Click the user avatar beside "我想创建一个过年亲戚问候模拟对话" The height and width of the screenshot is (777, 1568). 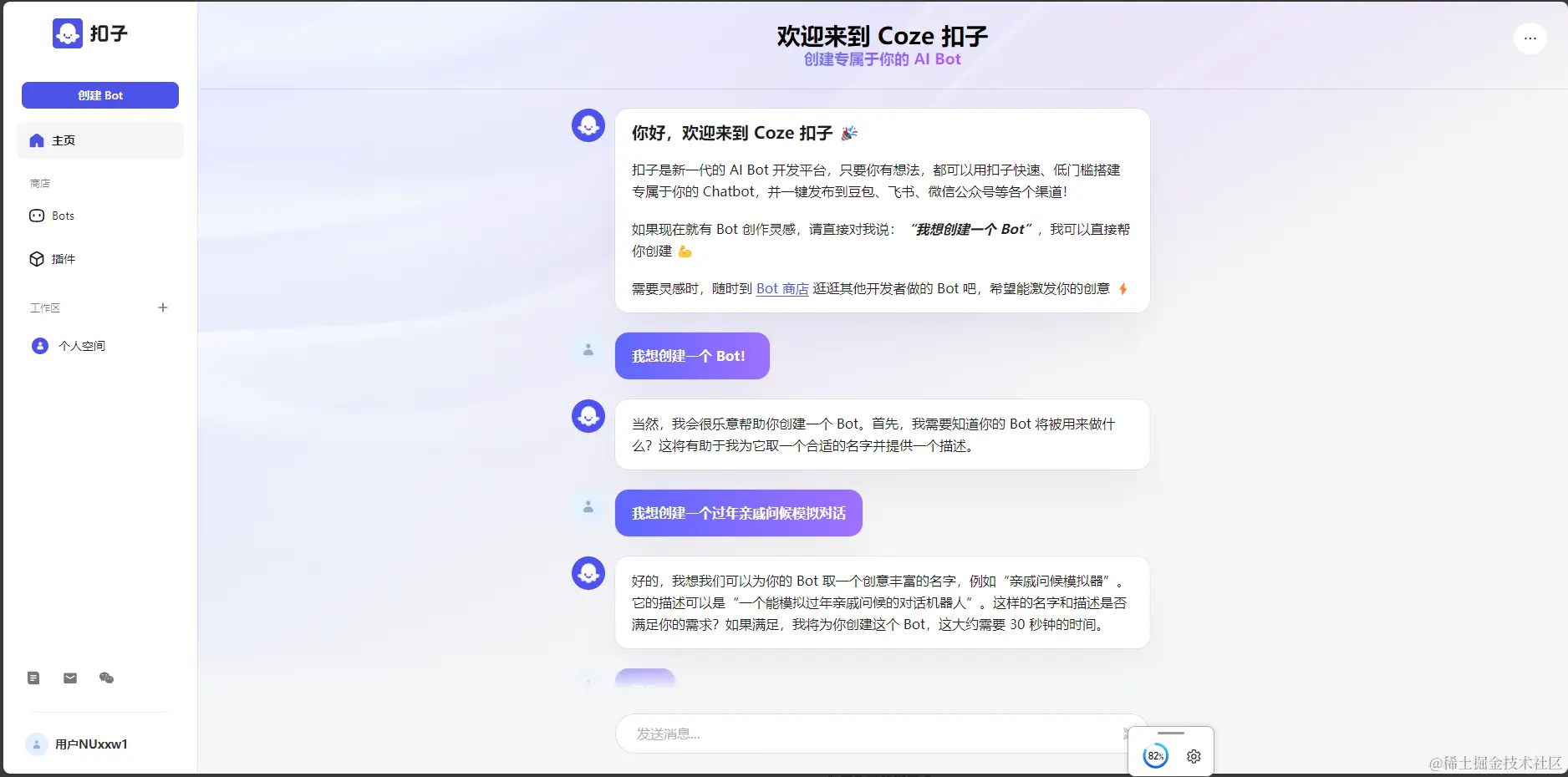(588, 506)
